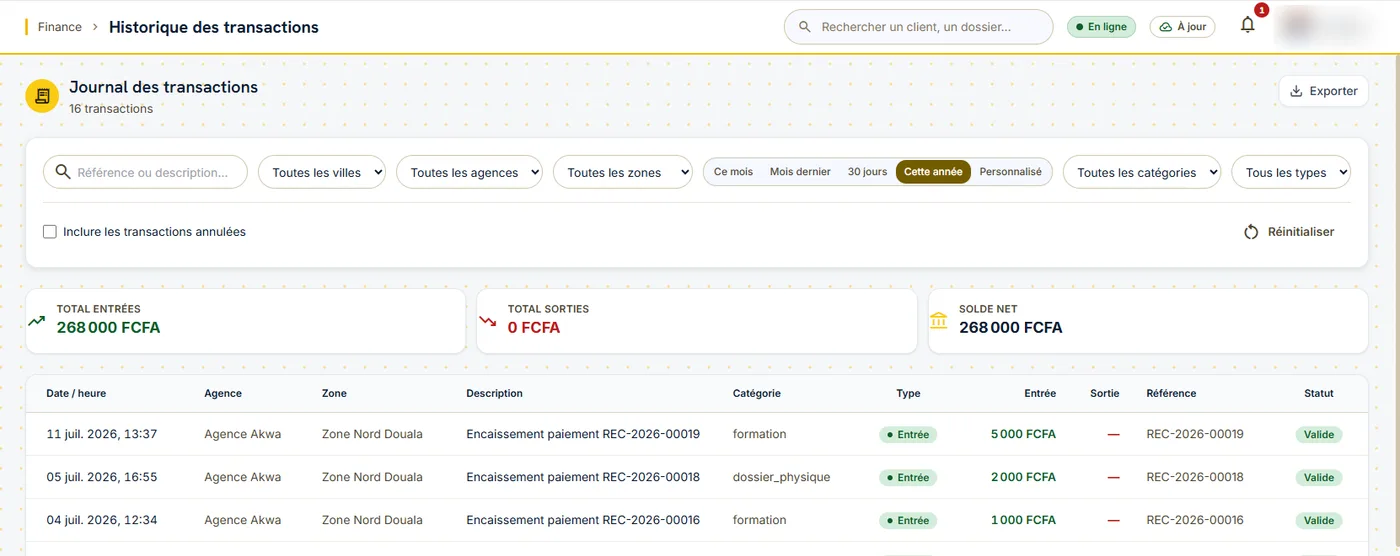1400x556 pixels.
Task: Click reference cell REC-2026-00019
Action: click(x=1195, y=435)
